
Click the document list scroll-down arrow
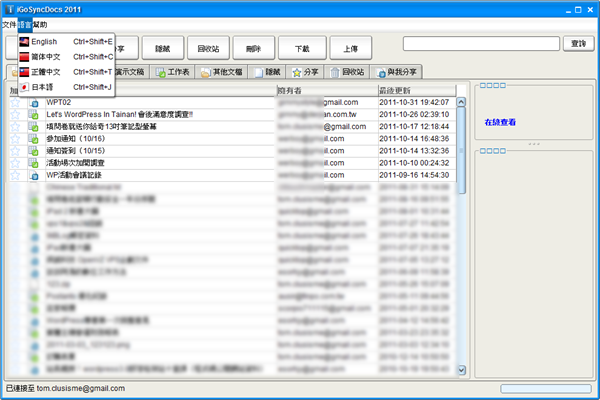coord(461,370)
